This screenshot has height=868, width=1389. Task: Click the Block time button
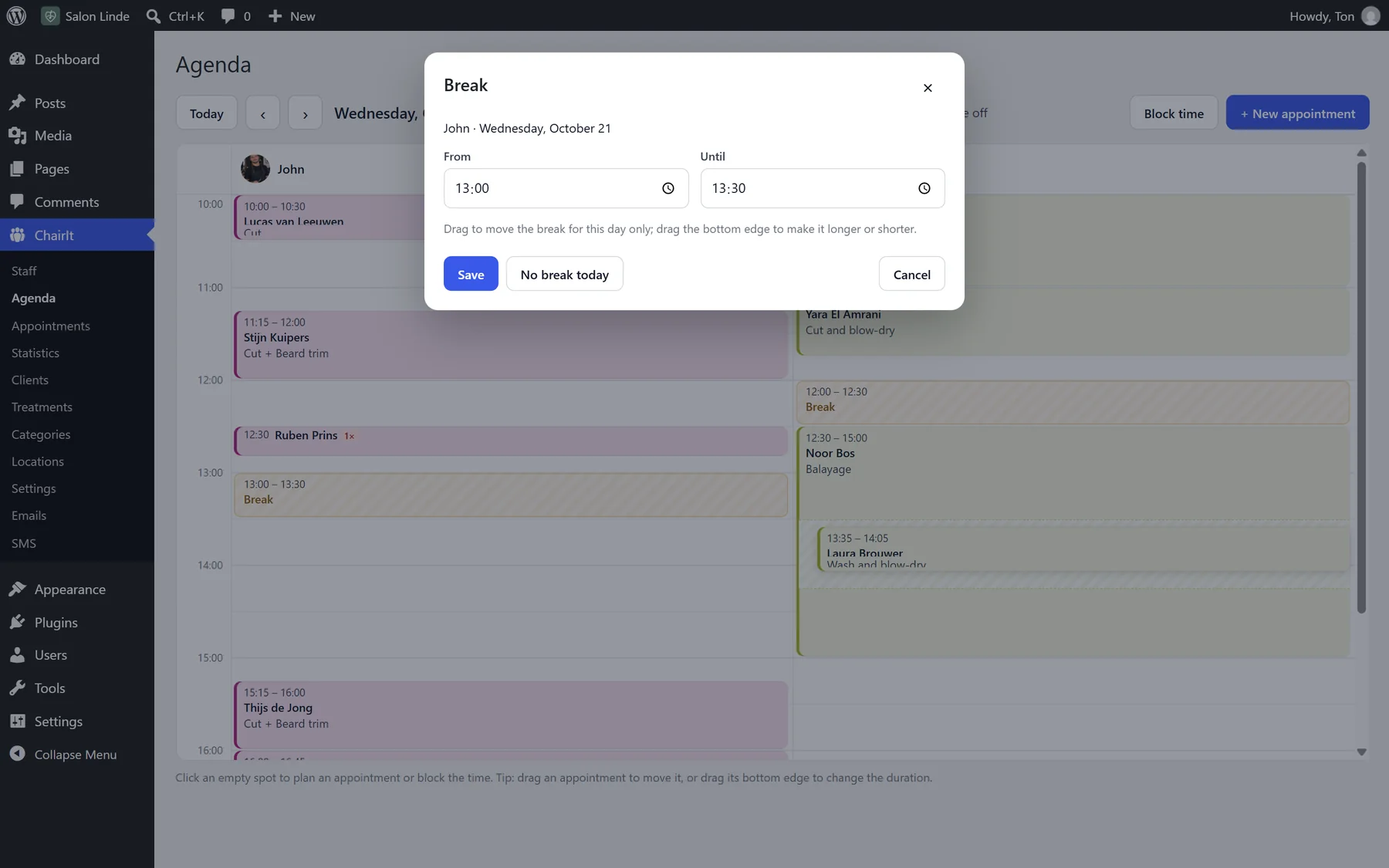(1174, 113)
